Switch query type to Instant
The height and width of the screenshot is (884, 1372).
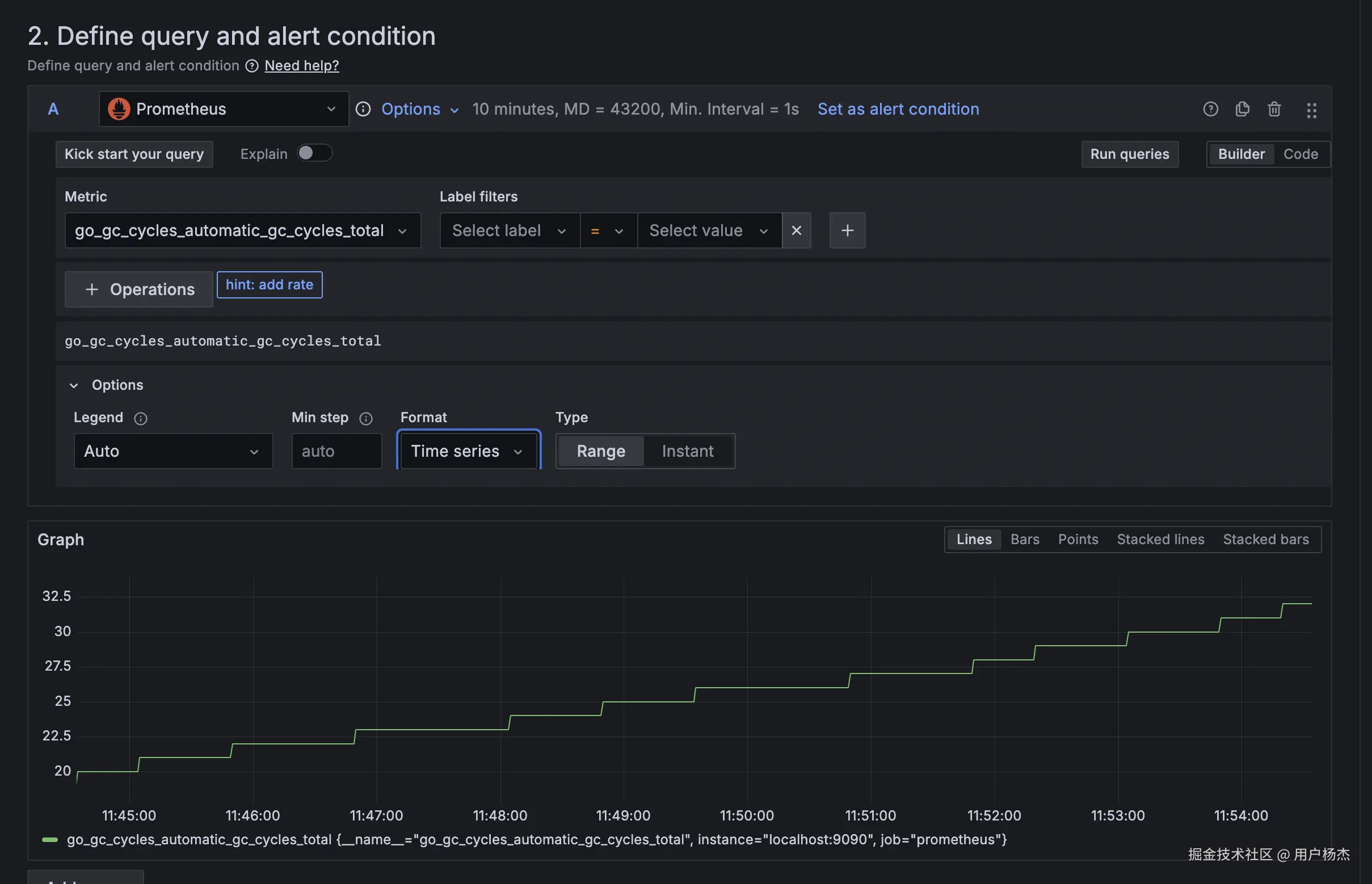point(687,451)
